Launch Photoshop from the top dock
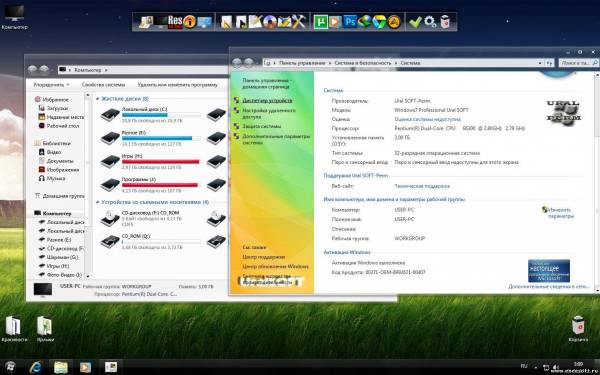600x375 pixels. [350, 21]
